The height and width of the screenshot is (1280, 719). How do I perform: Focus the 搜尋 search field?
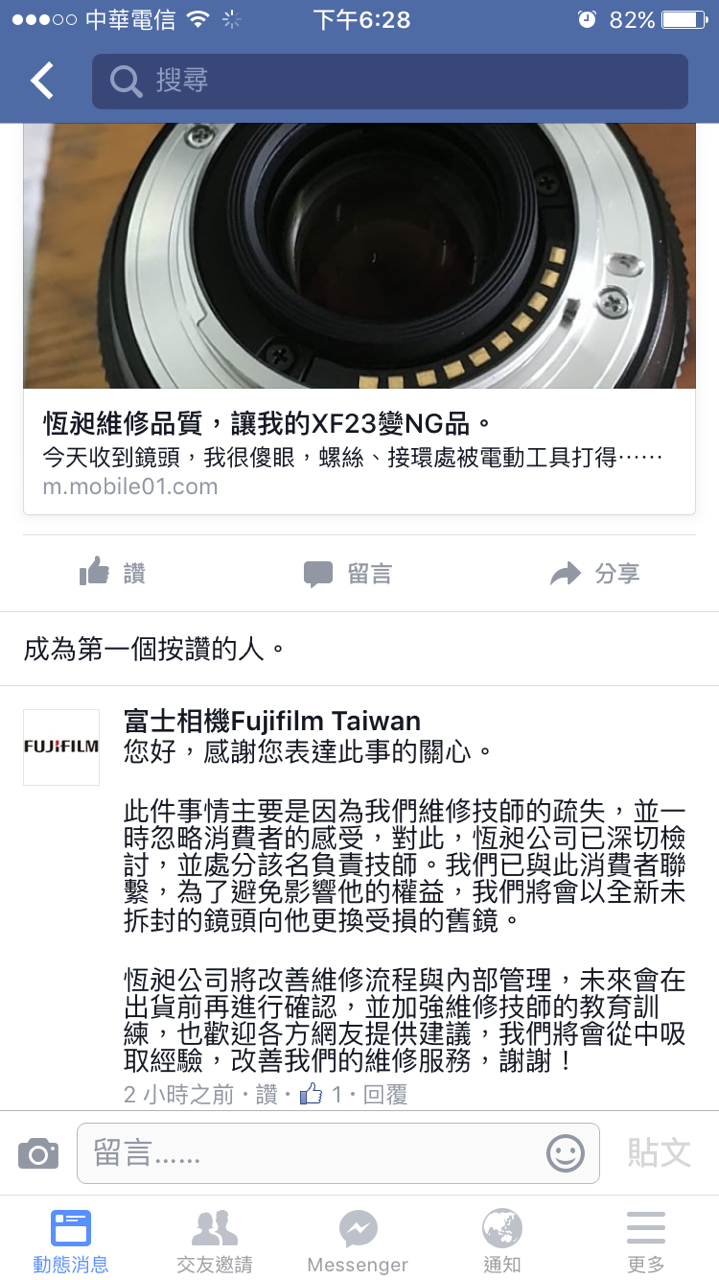[390, 81]
